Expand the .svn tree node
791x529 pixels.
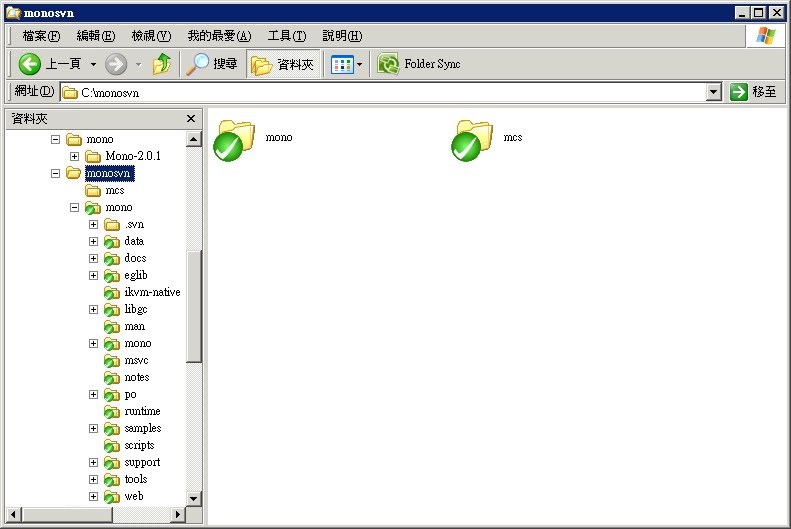pos(93,224)
